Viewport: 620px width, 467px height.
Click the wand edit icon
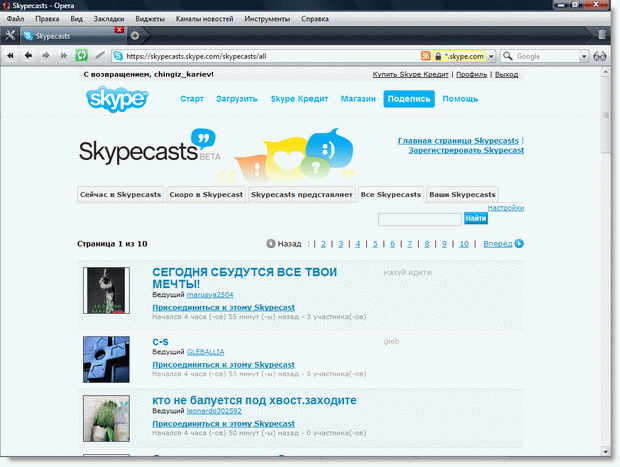pos(100,56)
